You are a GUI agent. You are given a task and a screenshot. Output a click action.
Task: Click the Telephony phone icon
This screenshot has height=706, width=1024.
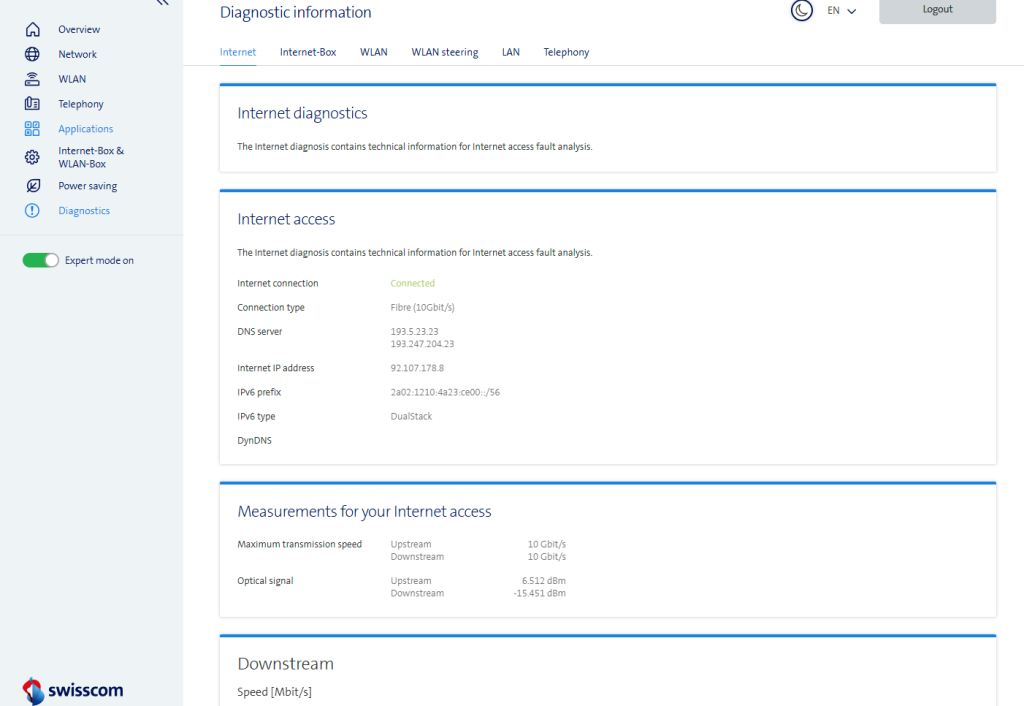(x=32, y=104)
